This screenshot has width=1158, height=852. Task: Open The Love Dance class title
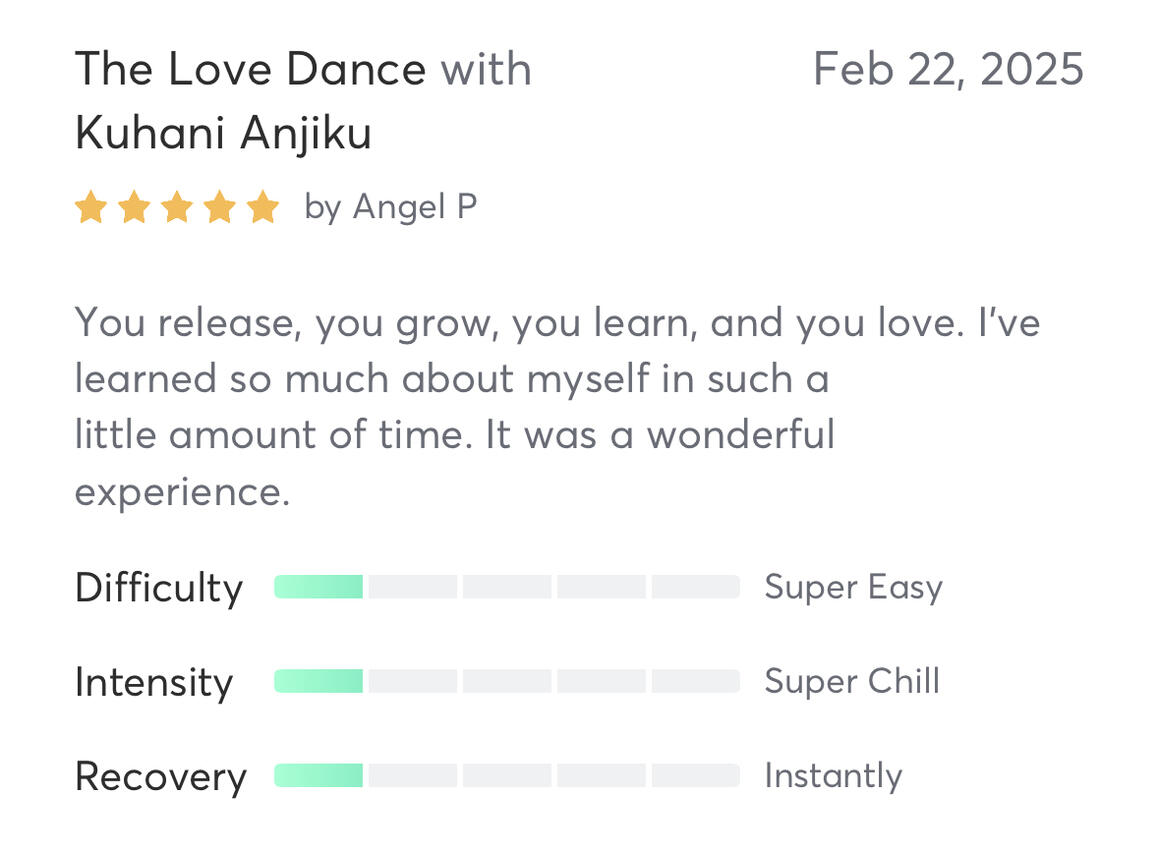coord(250,69)
